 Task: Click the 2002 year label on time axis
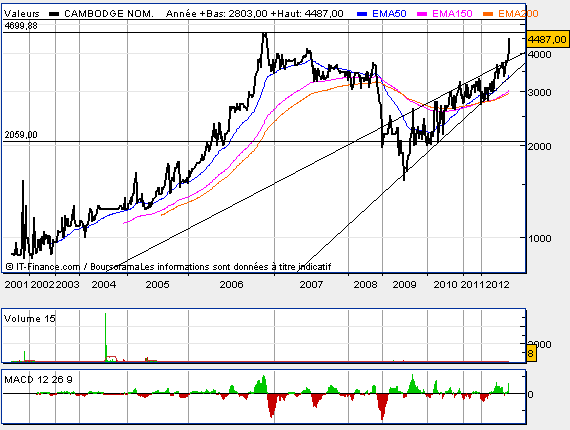[x=42, y=284]
